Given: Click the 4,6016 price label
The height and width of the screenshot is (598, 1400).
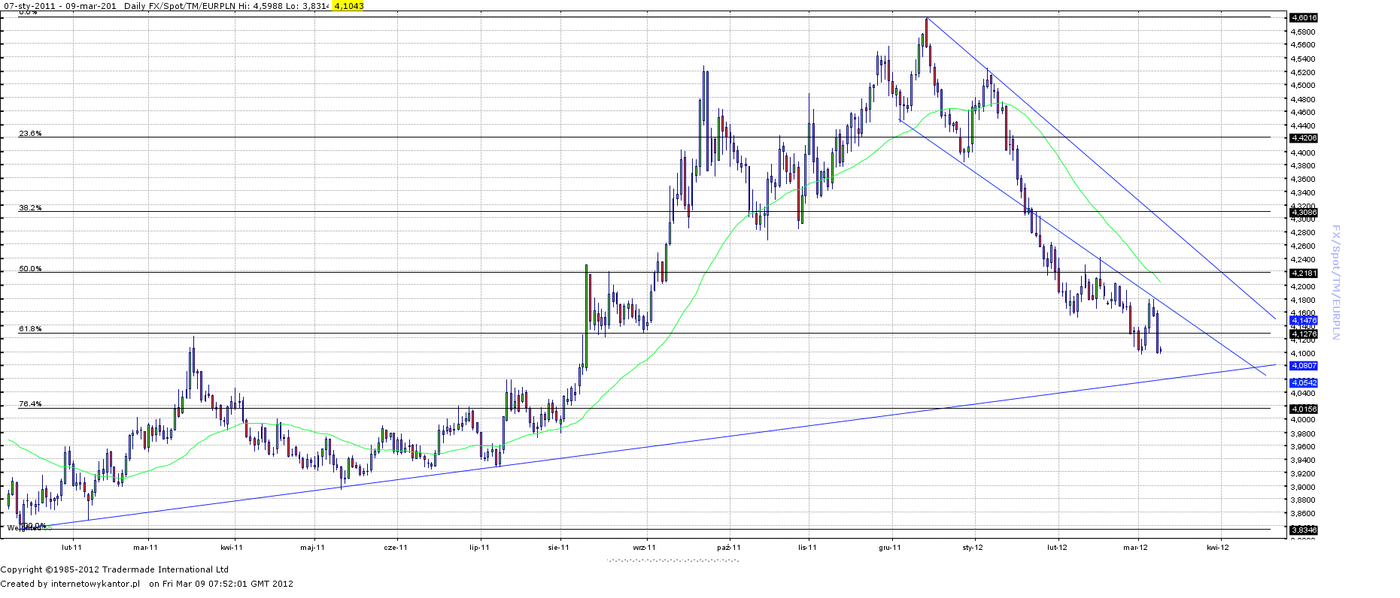Looking at the screenshot, I should pyautogui.click(x=1304, y=17).
